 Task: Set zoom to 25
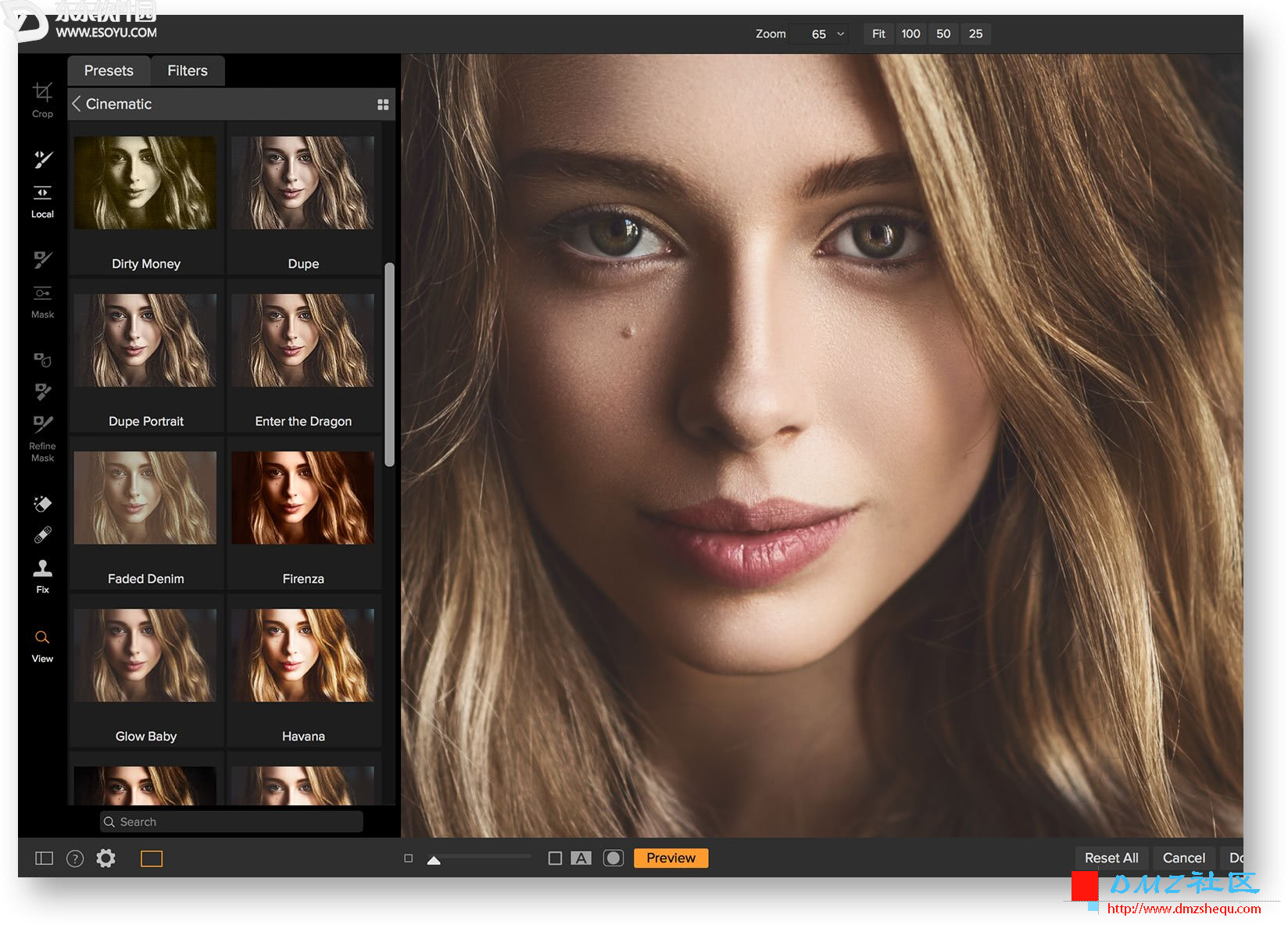coord(975,34)
